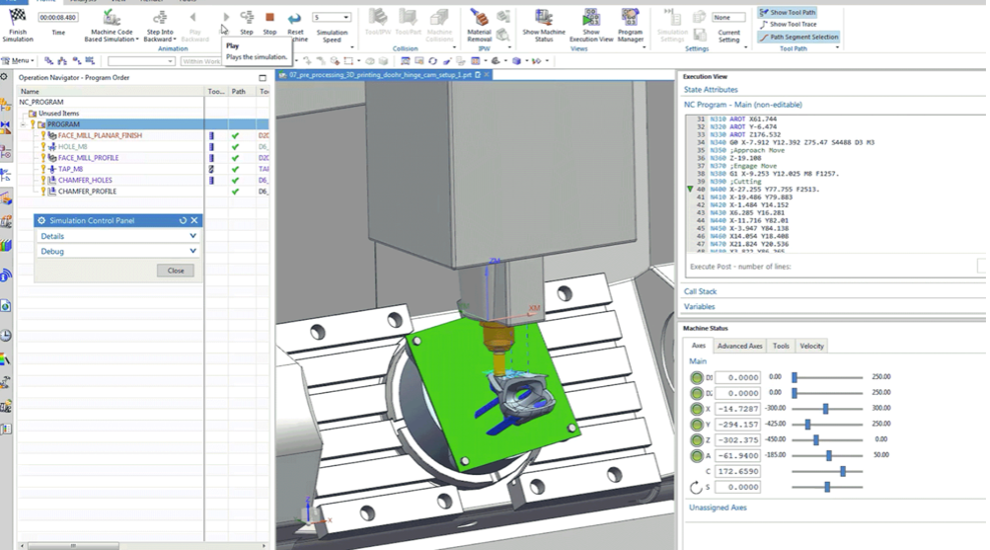Click the X axis slider handle
Viewport: 990px width, 550px height.
(x=825, y=409)
